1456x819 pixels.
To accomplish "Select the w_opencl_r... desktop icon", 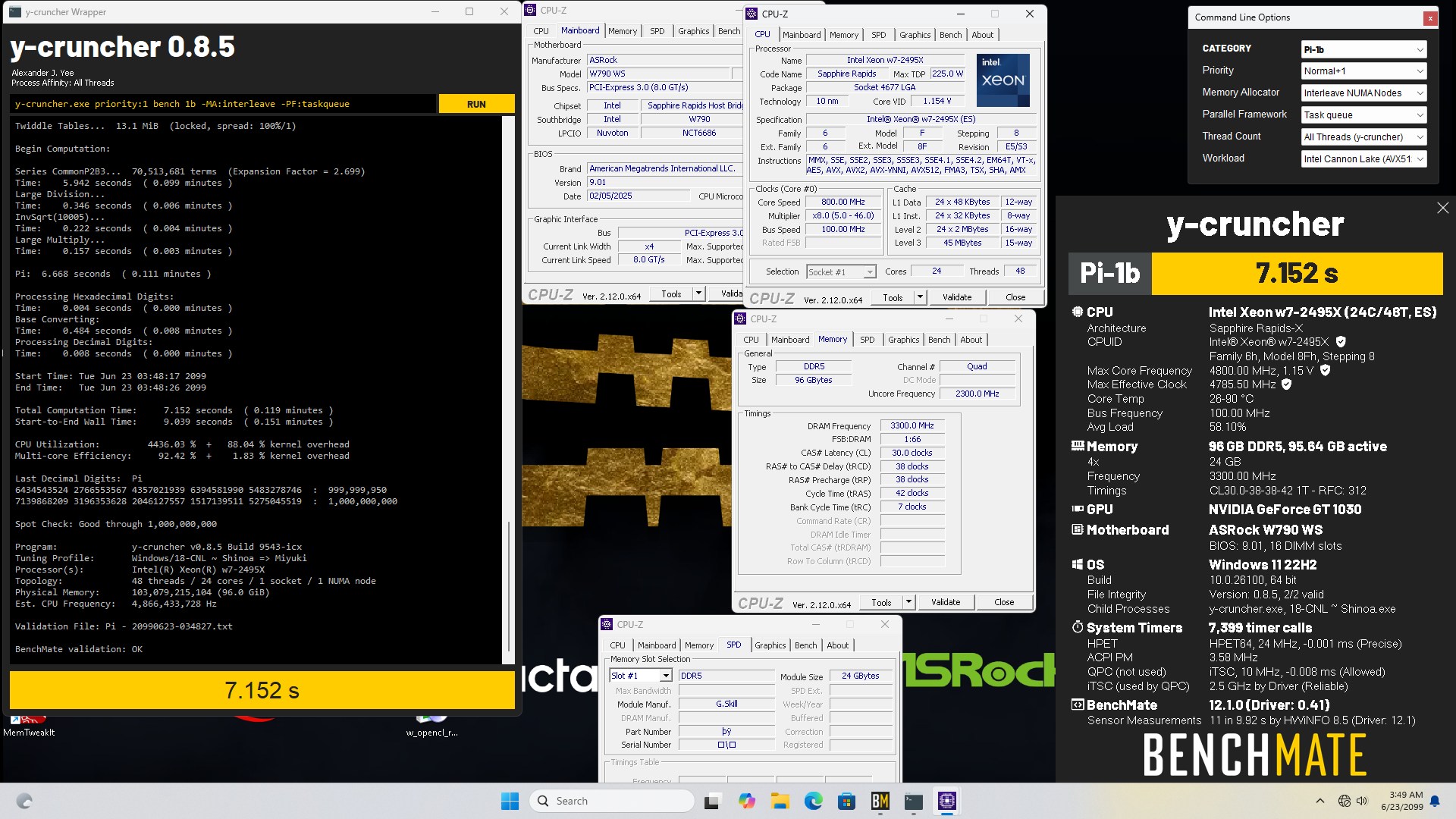I will tap(431, 724).
